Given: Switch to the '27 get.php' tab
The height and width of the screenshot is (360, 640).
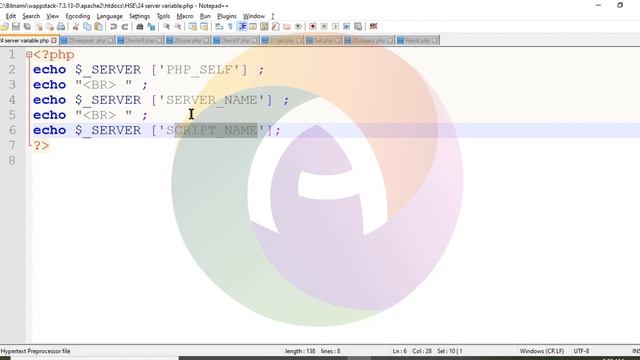Looking at the screenshot, I should [x=282, y=40].
